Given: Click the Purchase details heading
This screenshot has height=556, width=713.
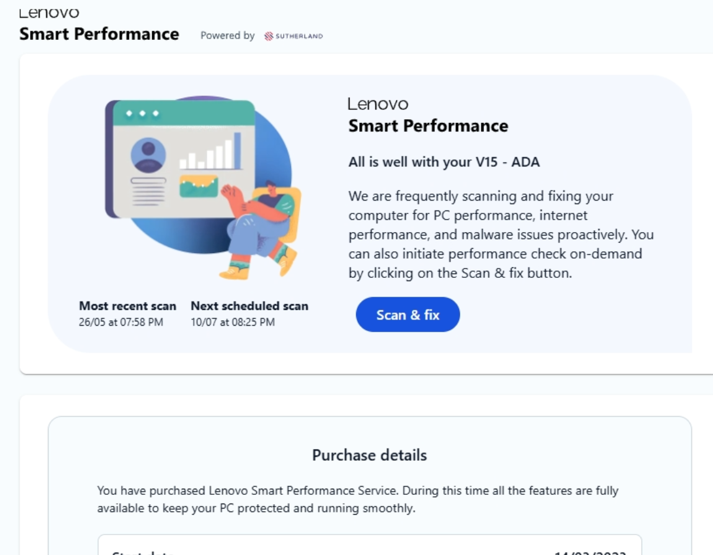Looking at the screenshot, I should 369,455.
